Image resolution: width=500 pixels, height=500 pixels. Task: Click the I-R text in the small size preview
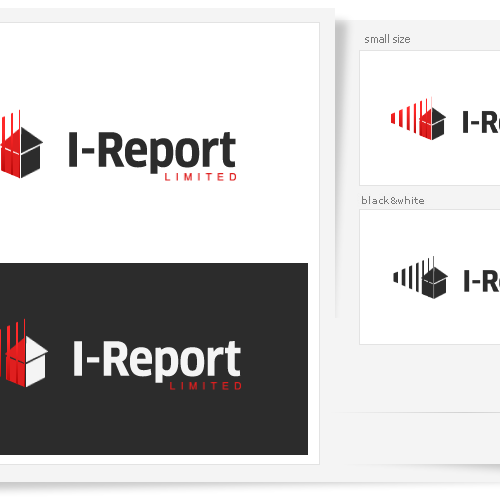point(481,122)
